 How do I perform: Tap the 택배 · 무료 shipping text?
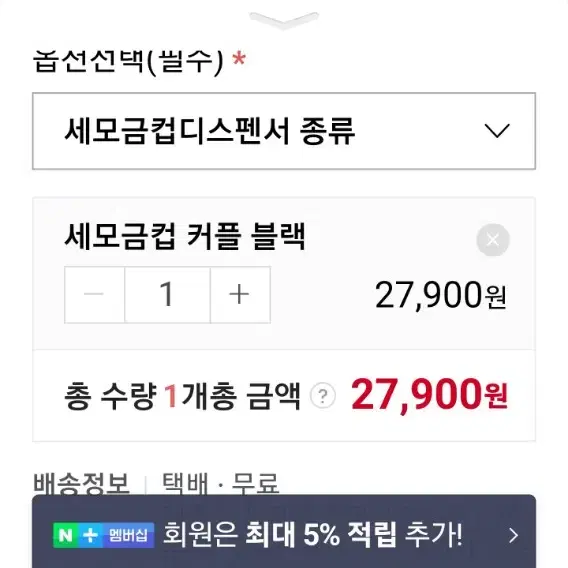pos(220,483)
